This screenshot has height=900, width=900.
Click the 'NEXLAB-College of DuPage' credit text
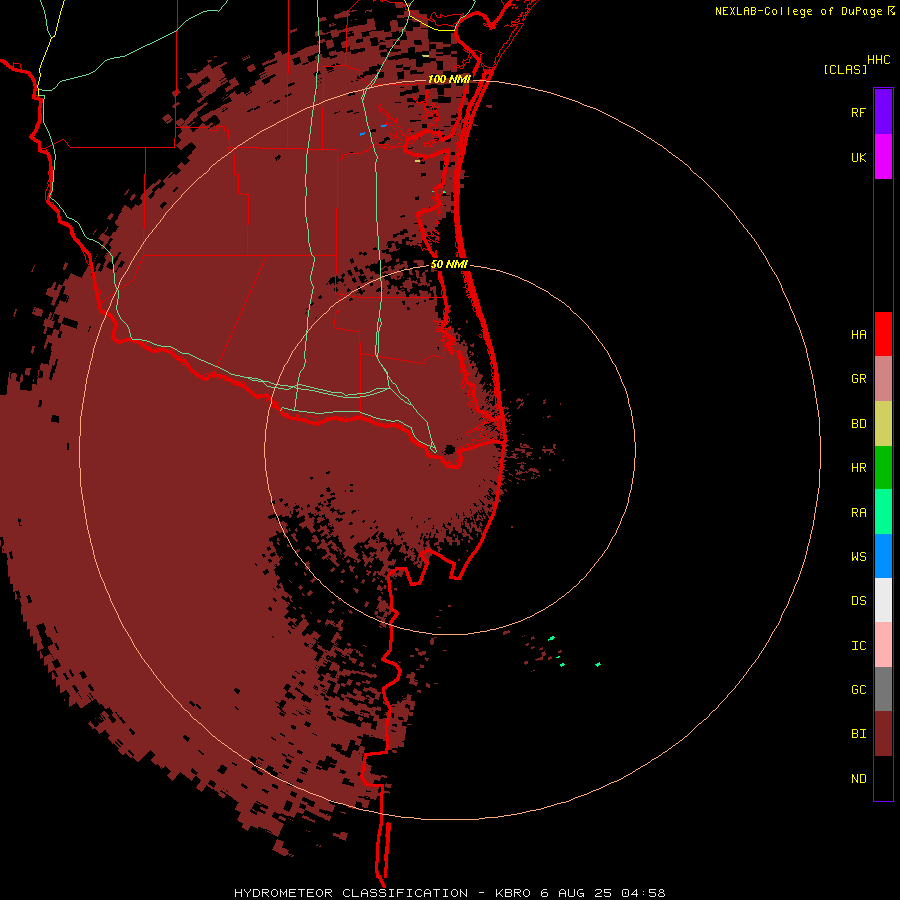tap(798, 11)
